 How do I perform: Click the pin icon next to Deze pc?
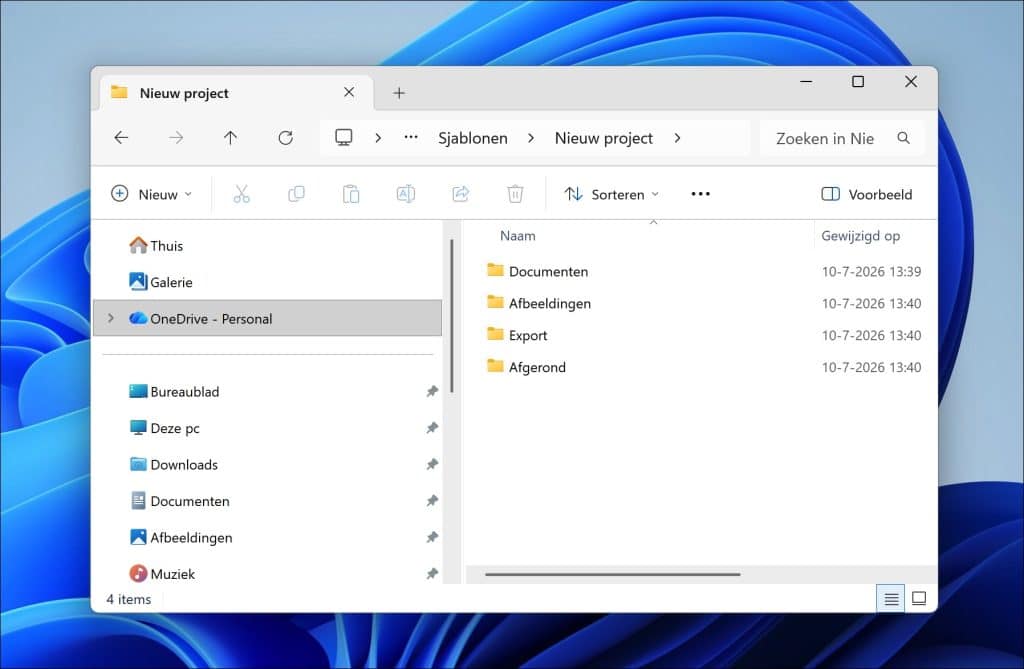432,428
